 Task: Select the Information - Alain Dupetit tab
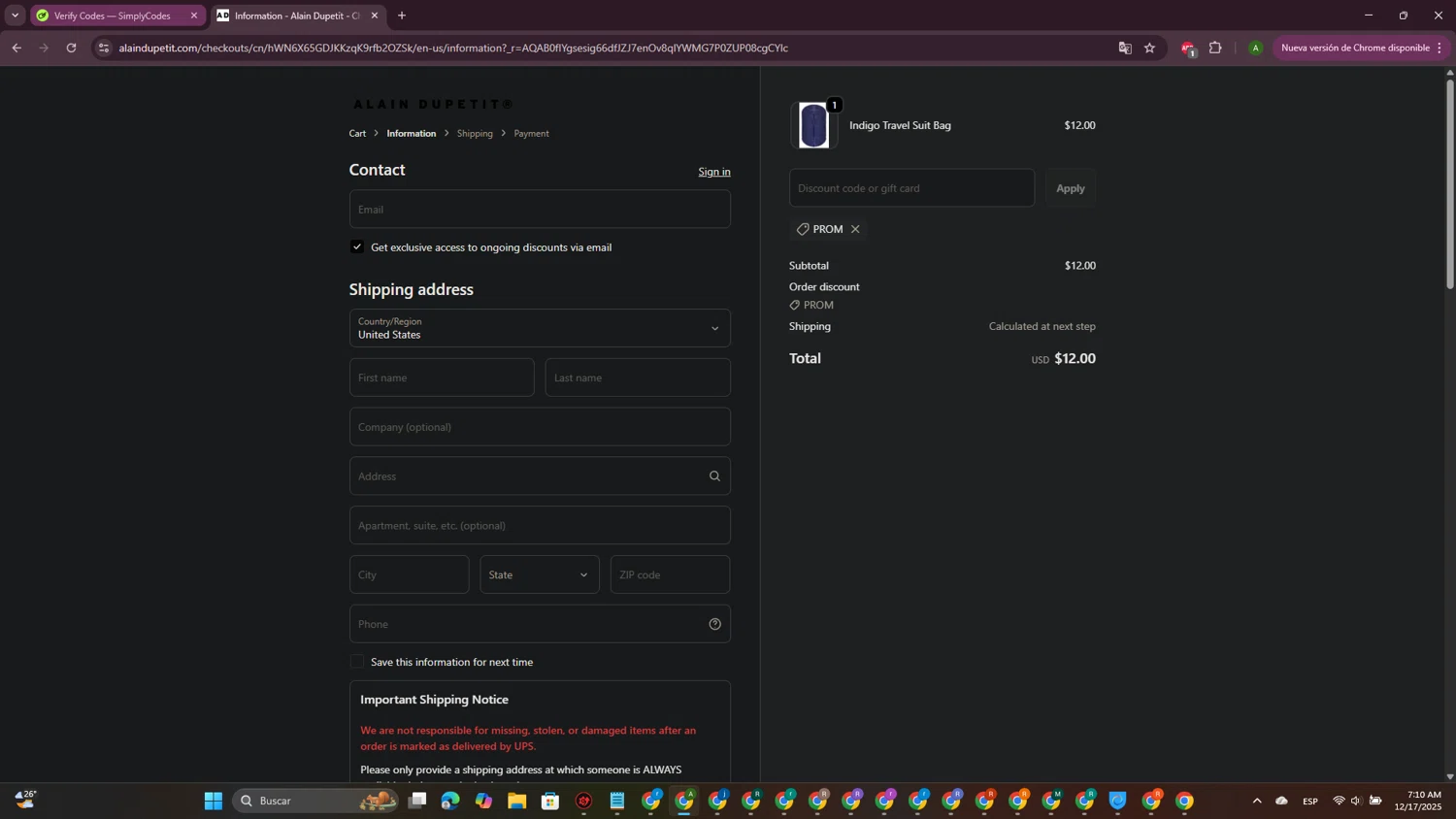click(x=297, y=16)
